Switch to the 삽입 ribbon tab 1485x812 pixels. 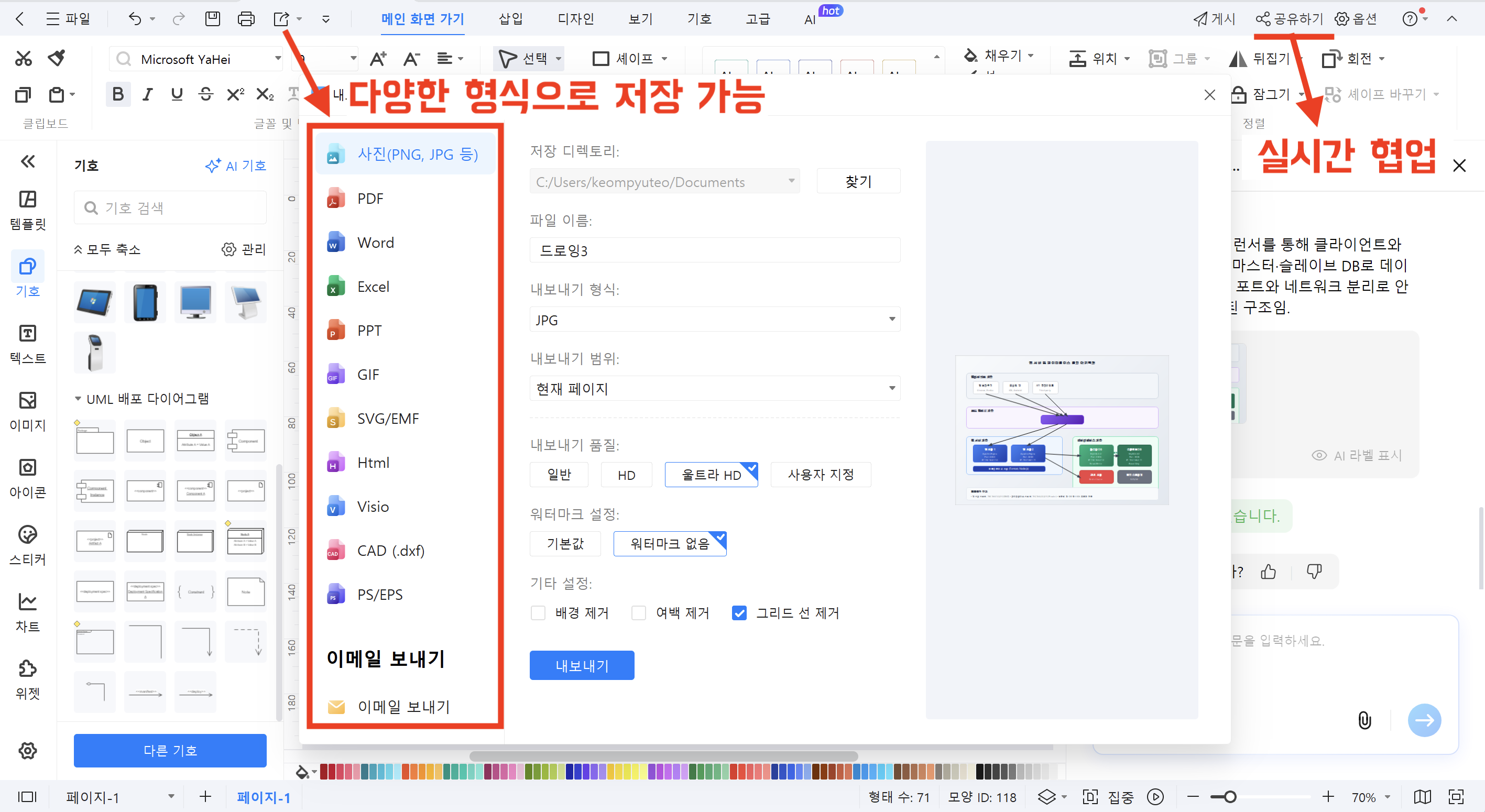click(510, 19)
